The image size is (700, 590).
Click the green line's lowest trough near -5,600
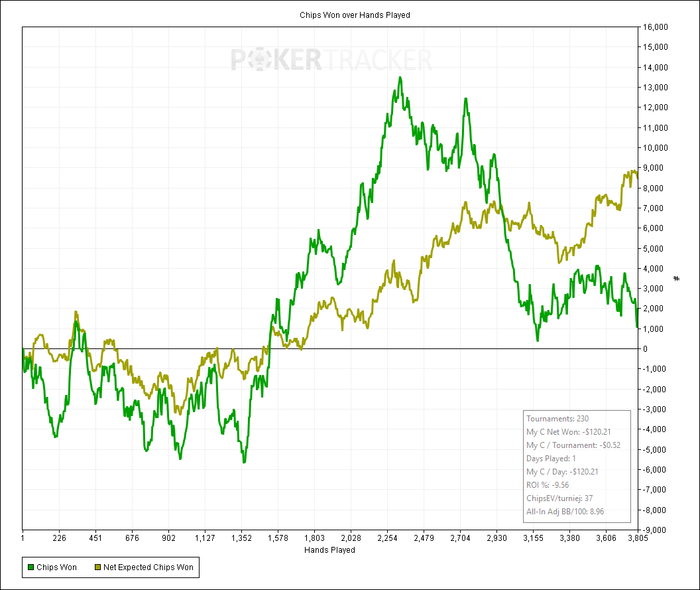point(244,461)
